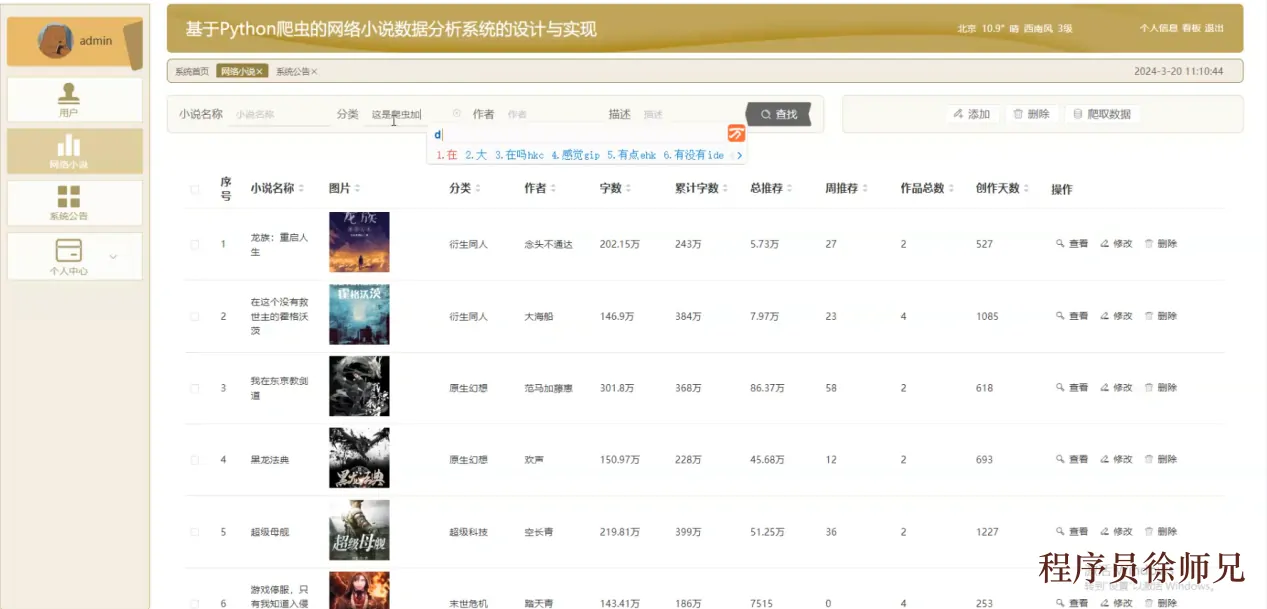Screen dimensions: 1267x609
Task: Click the 查找 search button
Action: pos(779,115)
